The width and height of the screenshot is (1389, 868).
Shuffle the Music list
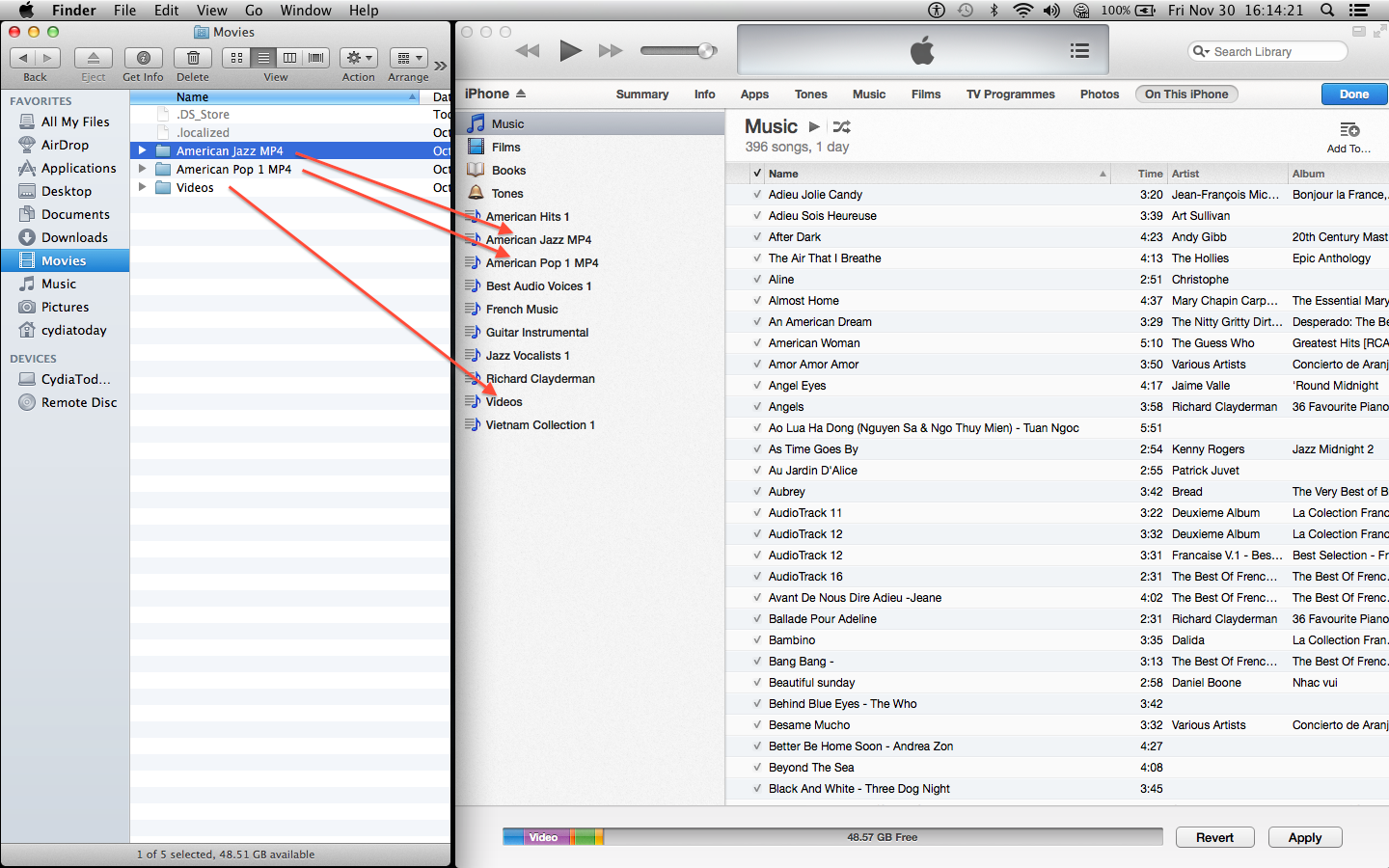point(842,126)
